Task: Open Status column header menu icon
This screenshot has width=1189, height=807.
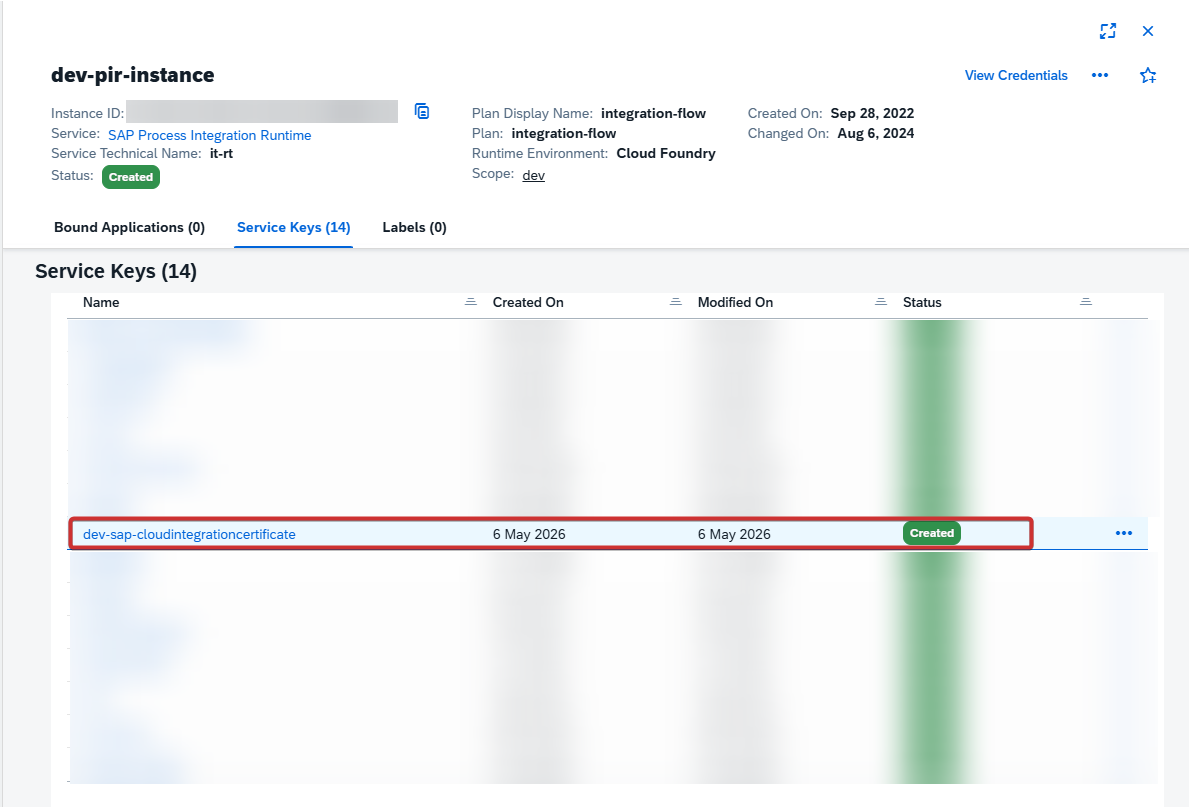Action: (1086, 302)
